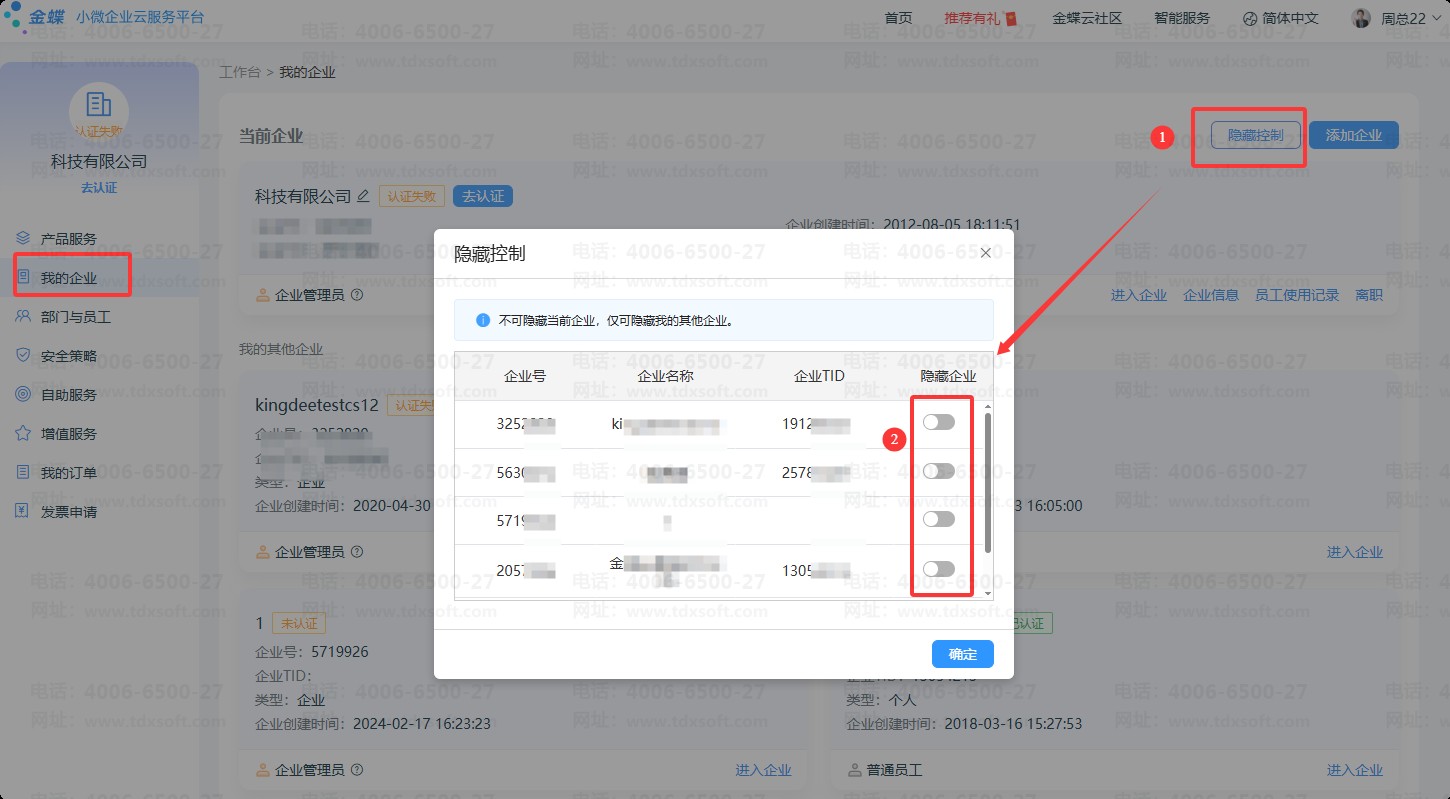Toggle hide switch for enterprise 3252

tap(938, 422)
